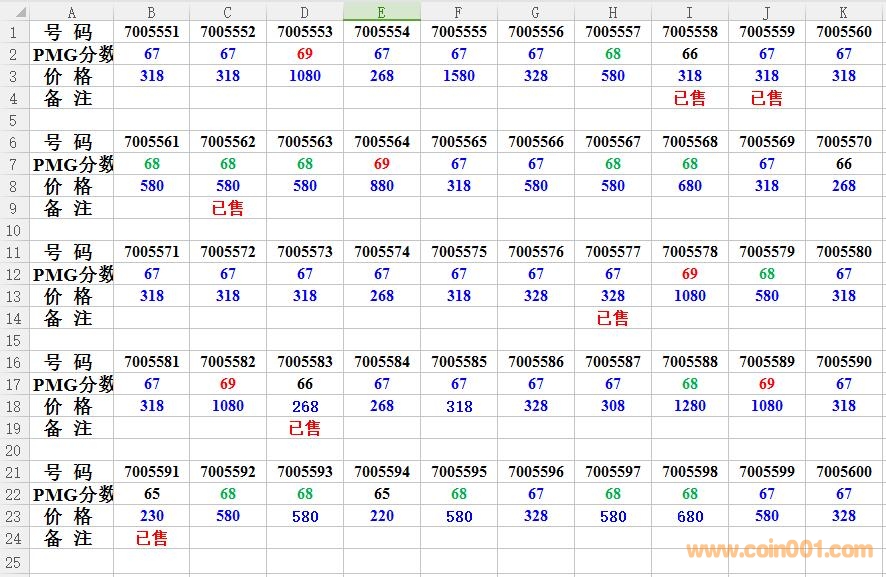This screenshot has width=886, height=577.
Task: Select the PMG分数 label in row 2
Action: 72,54
